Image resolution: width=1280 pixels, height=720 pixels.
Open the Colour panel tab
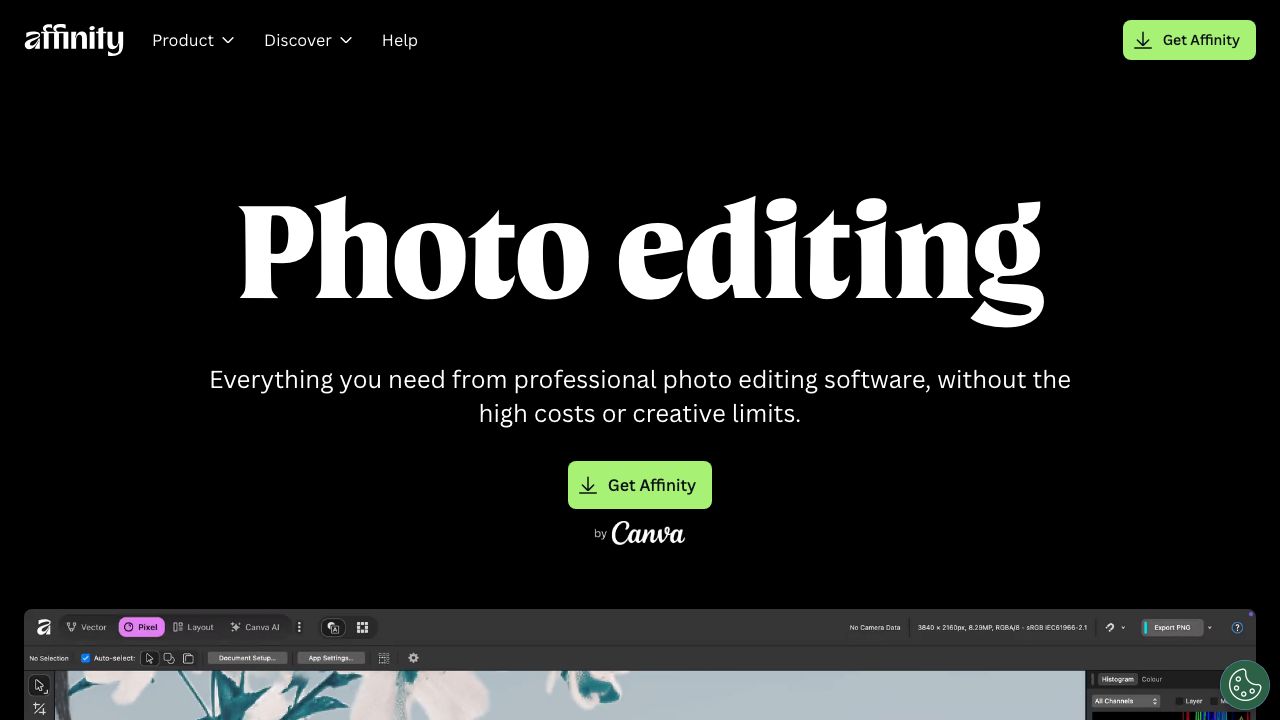click(1152, 679)
